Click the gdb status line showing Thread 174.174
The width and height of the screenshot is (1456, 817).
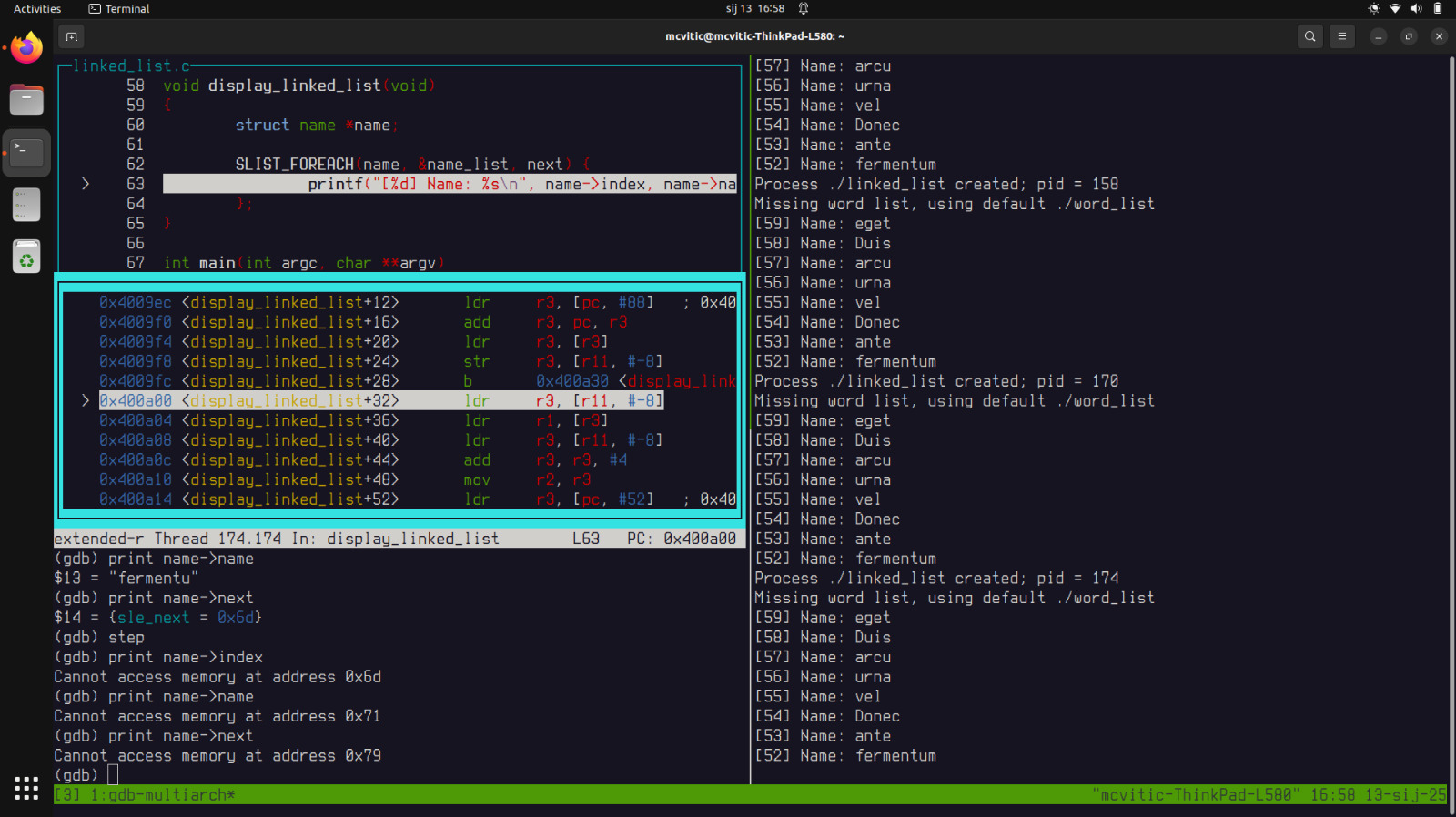click(399, 539)
